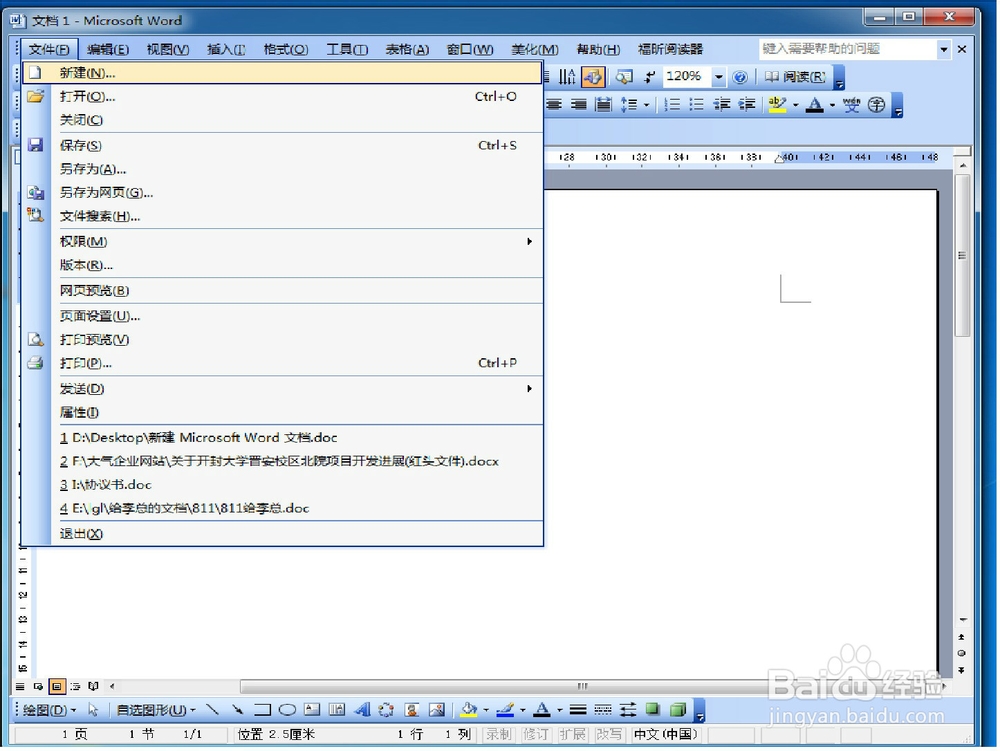Open the fill color dropdown arrow
Viewport: 1000px width, 751px height.
tap(486, 710)
